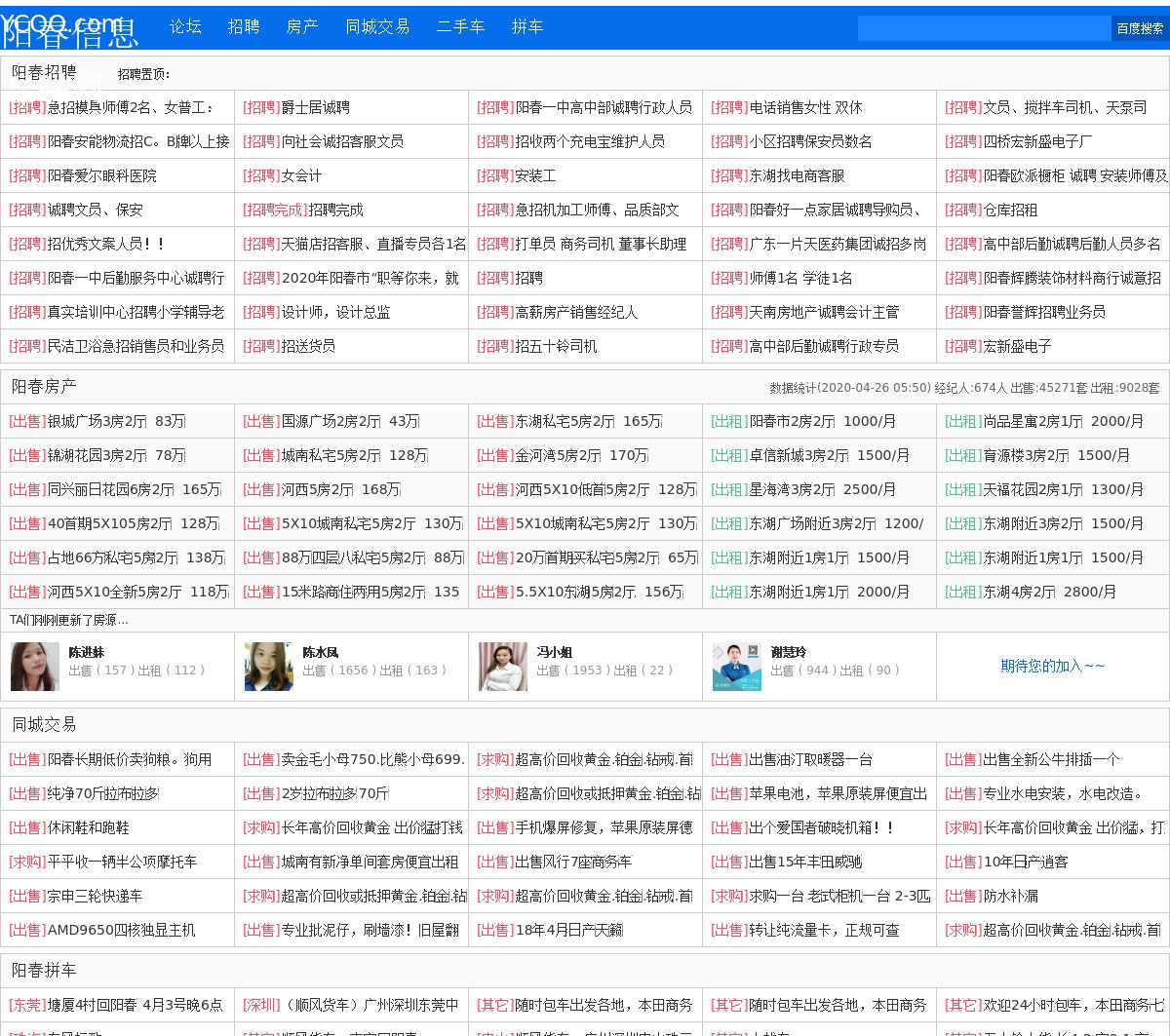Open 陈进妹 agent avatar photo
The width and height of the screenshot is (1170, 1036).
coord(34,667)
